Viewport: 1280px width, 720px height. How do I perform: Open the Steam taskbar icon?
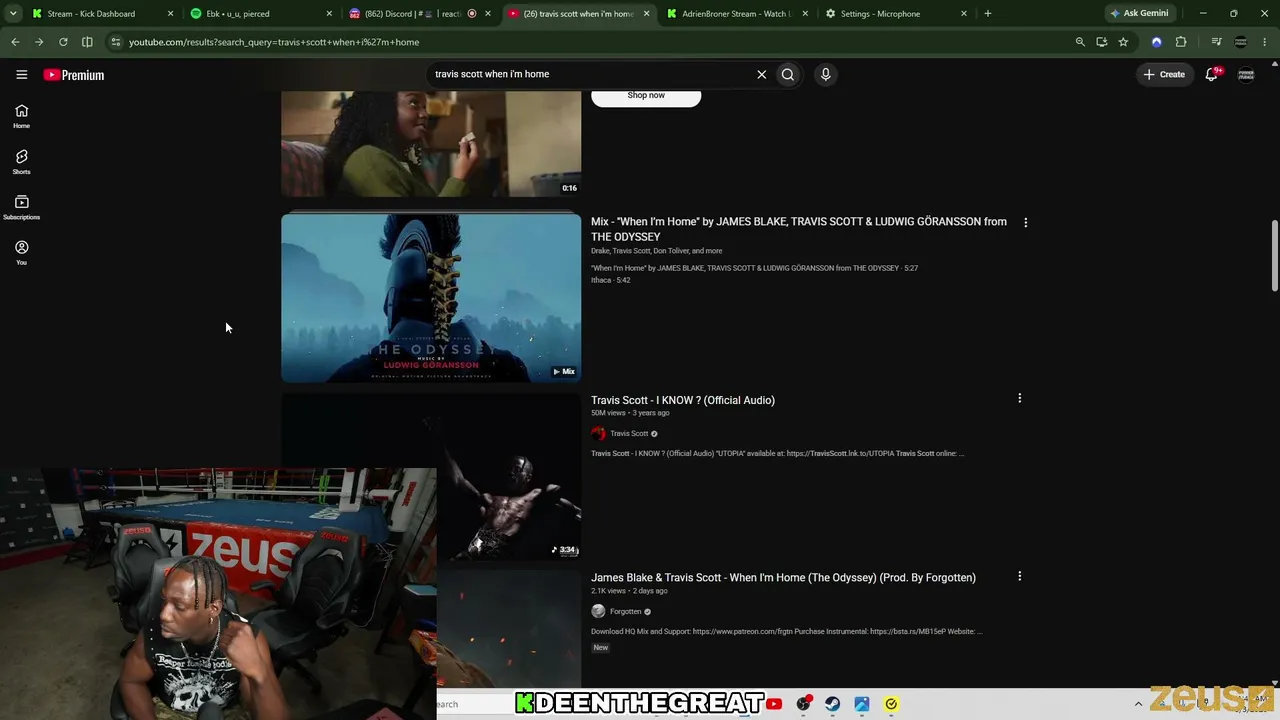click(x=832, y=704)
